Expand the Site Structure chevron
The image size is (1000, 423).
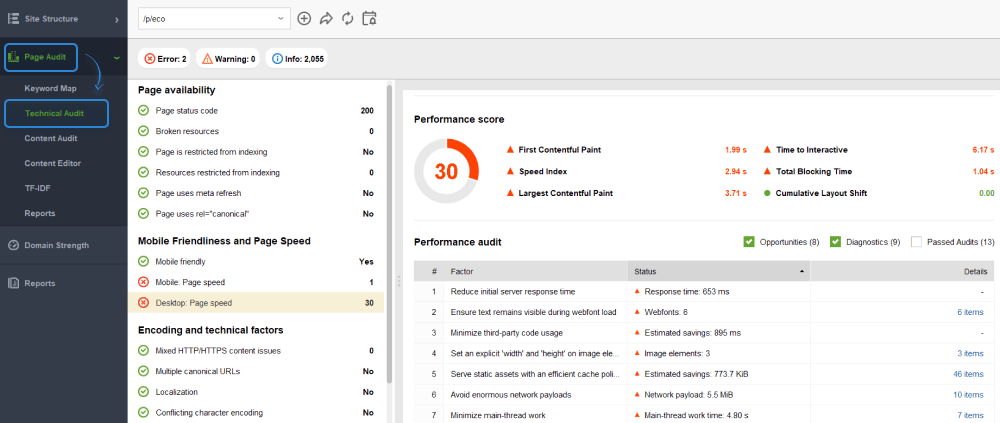[116, 20]
